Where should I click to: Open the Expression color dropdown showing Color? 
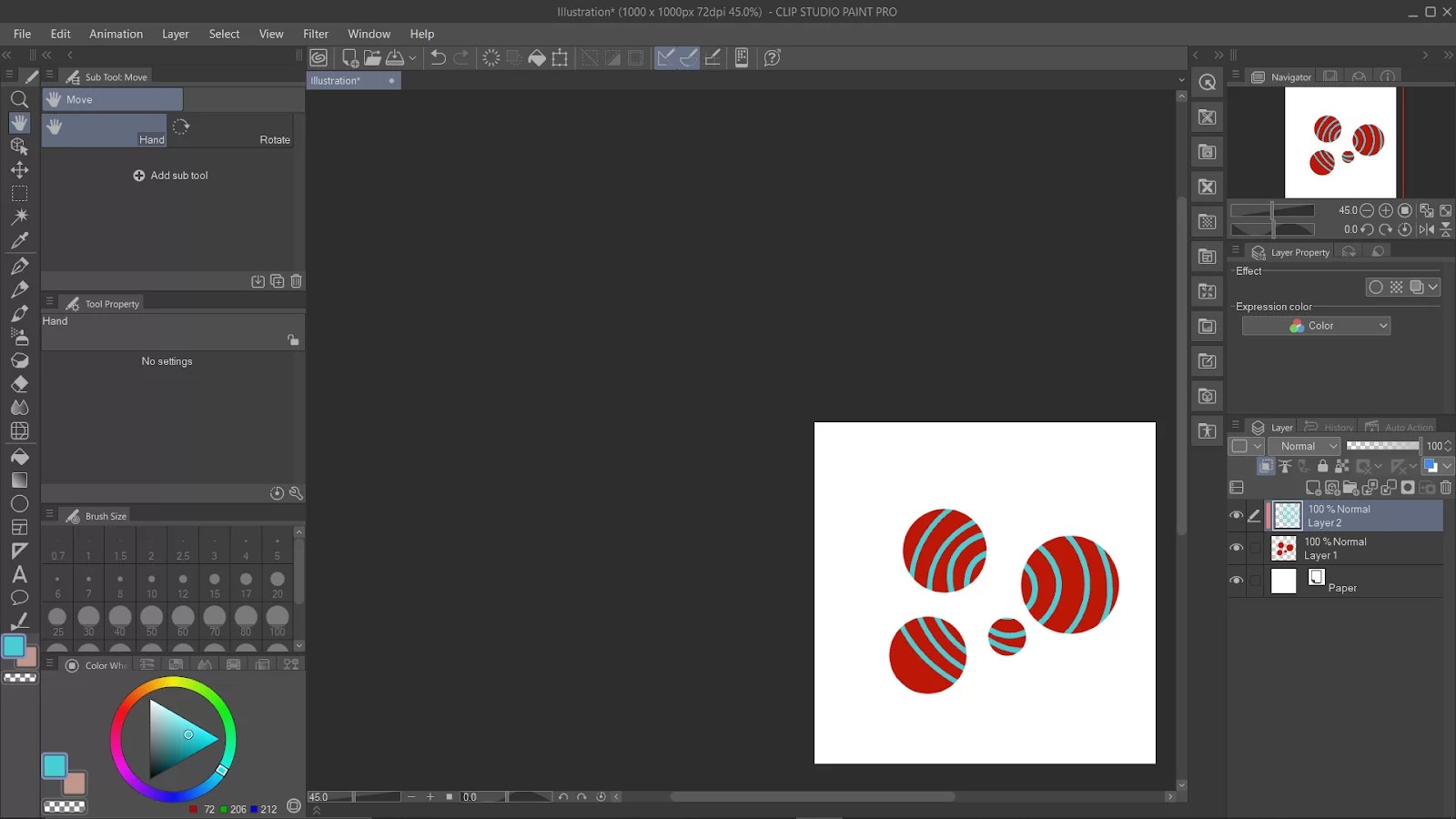(1315, 325)
